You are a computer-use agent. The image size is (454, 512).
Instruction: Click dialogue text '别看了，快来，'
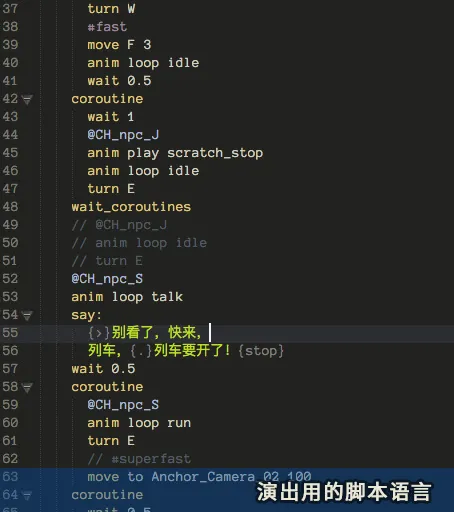pos(157,333)
